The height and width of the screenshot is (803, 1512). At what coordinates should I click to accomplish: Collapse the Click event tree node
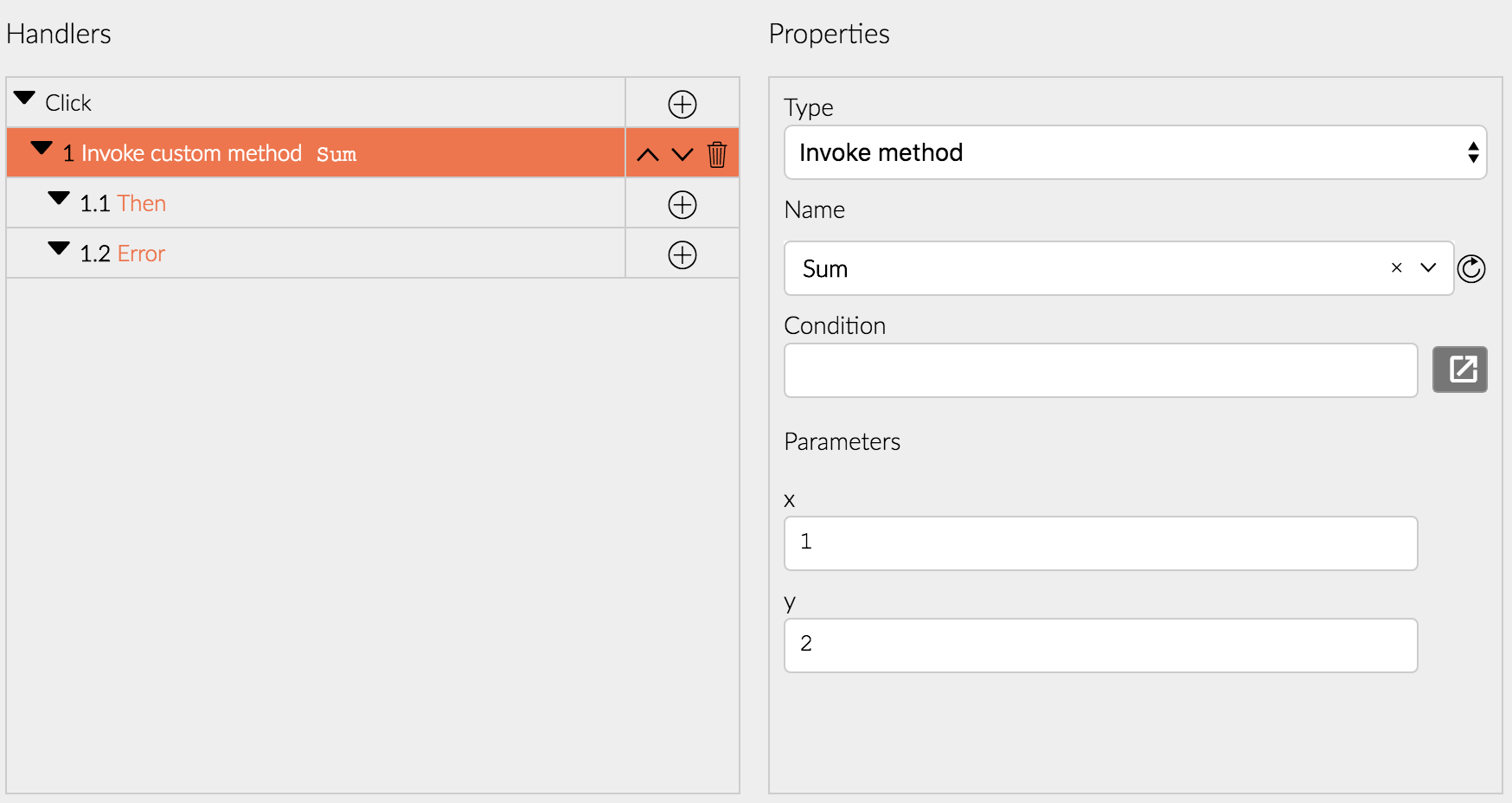[25, 98]
